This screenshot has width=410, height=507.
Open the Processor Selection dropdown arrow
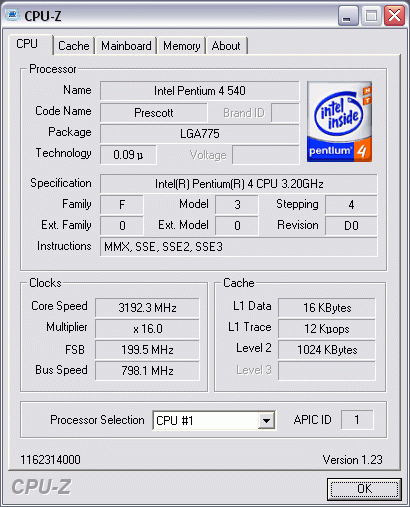tap(266, 420)
